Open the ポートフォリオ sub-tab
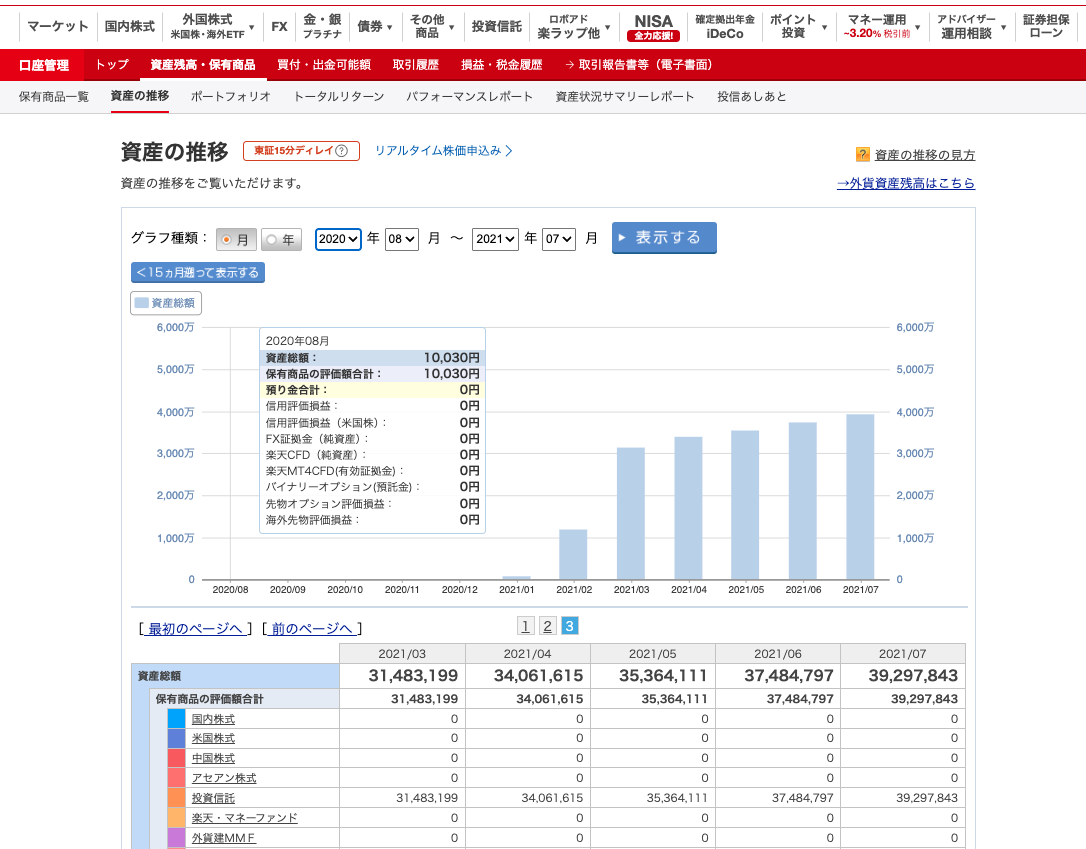The width and height of the screenshot is (1086, 849). [x=231, y=96]
